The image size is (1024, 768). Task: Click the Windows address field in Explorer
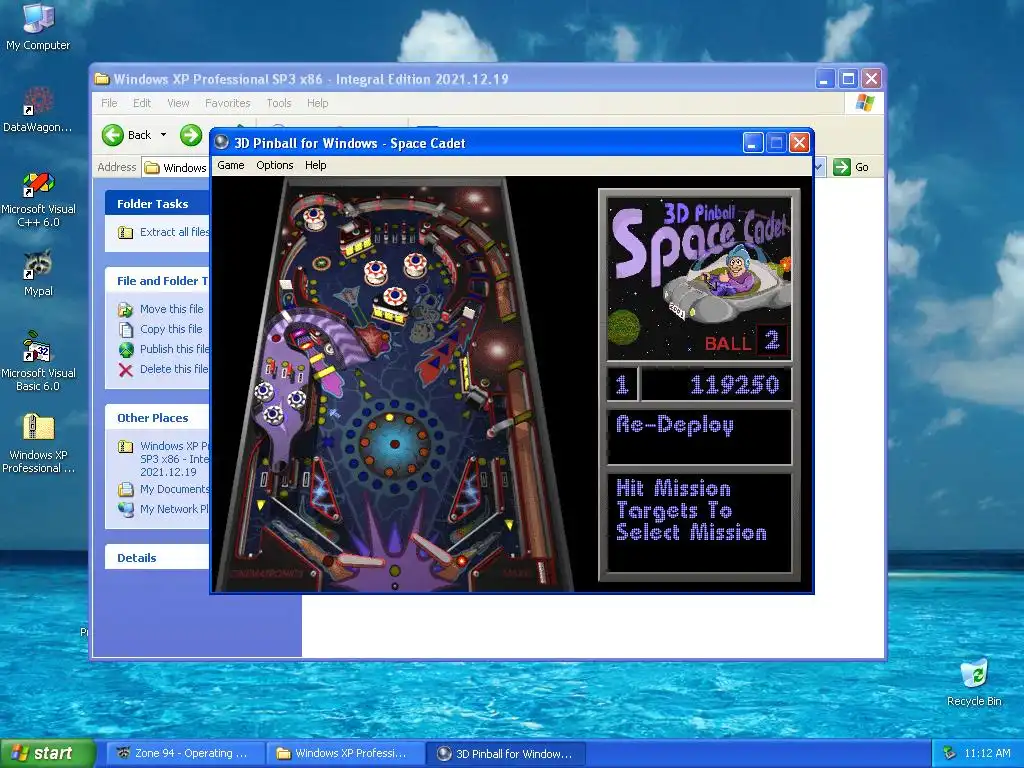coord(175,168)
